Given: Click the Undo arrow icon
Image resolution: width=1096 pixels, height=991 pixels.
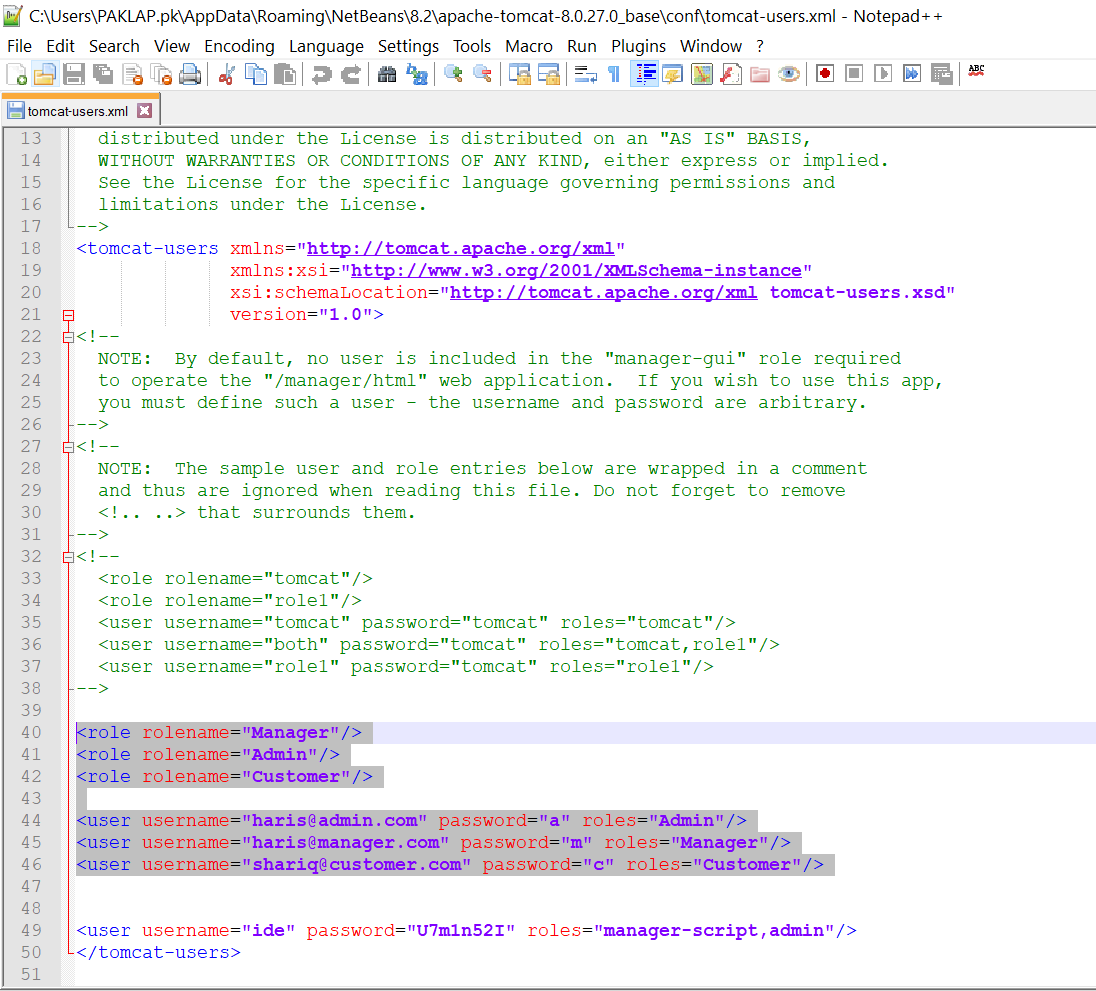Looking at the screenshot, I should [321, 74].
